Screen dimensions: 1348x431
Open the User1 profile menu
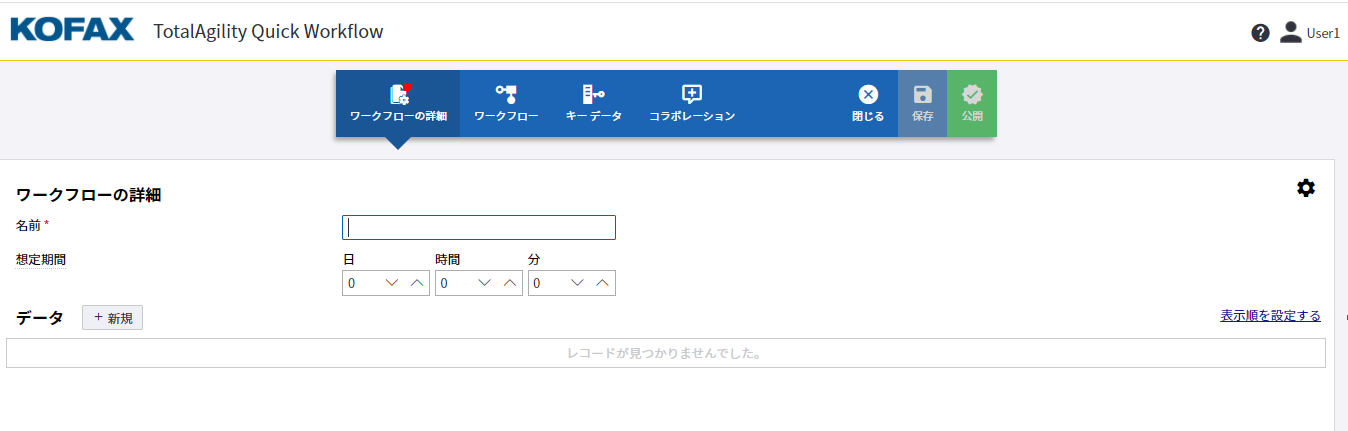[1309, 33]
